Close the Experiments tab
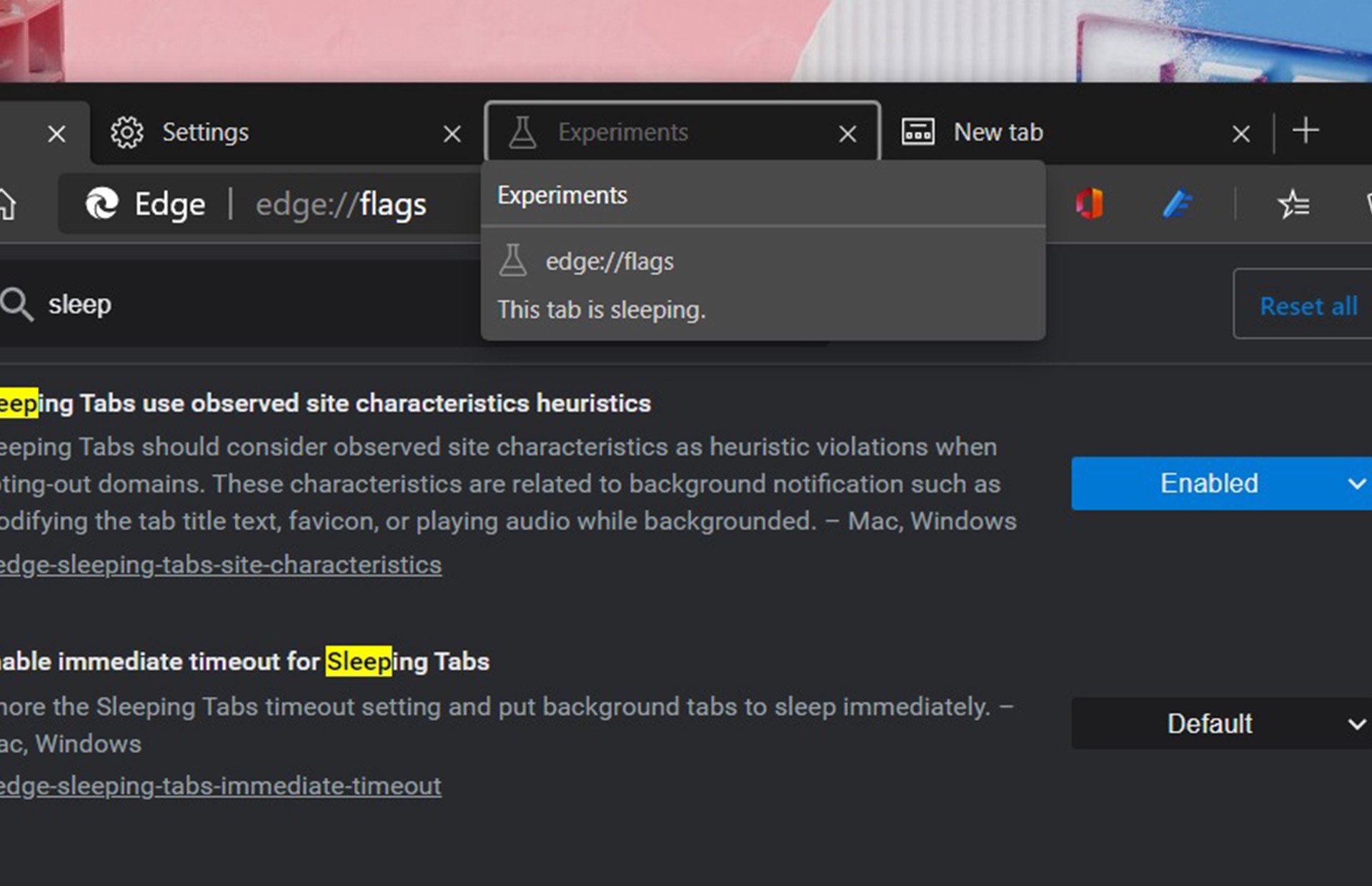 click(847, 134)
